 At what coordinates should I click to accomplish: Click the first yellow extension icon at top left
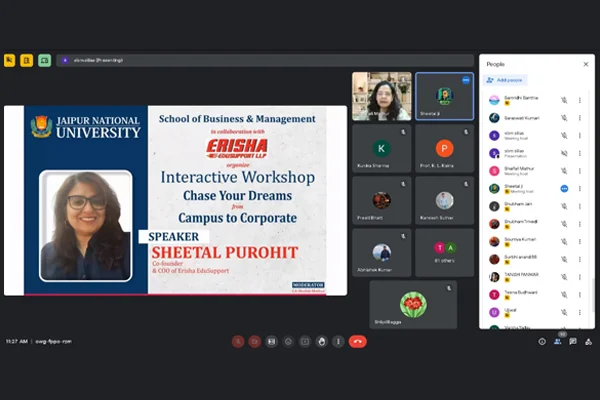(x=10, y=60)
